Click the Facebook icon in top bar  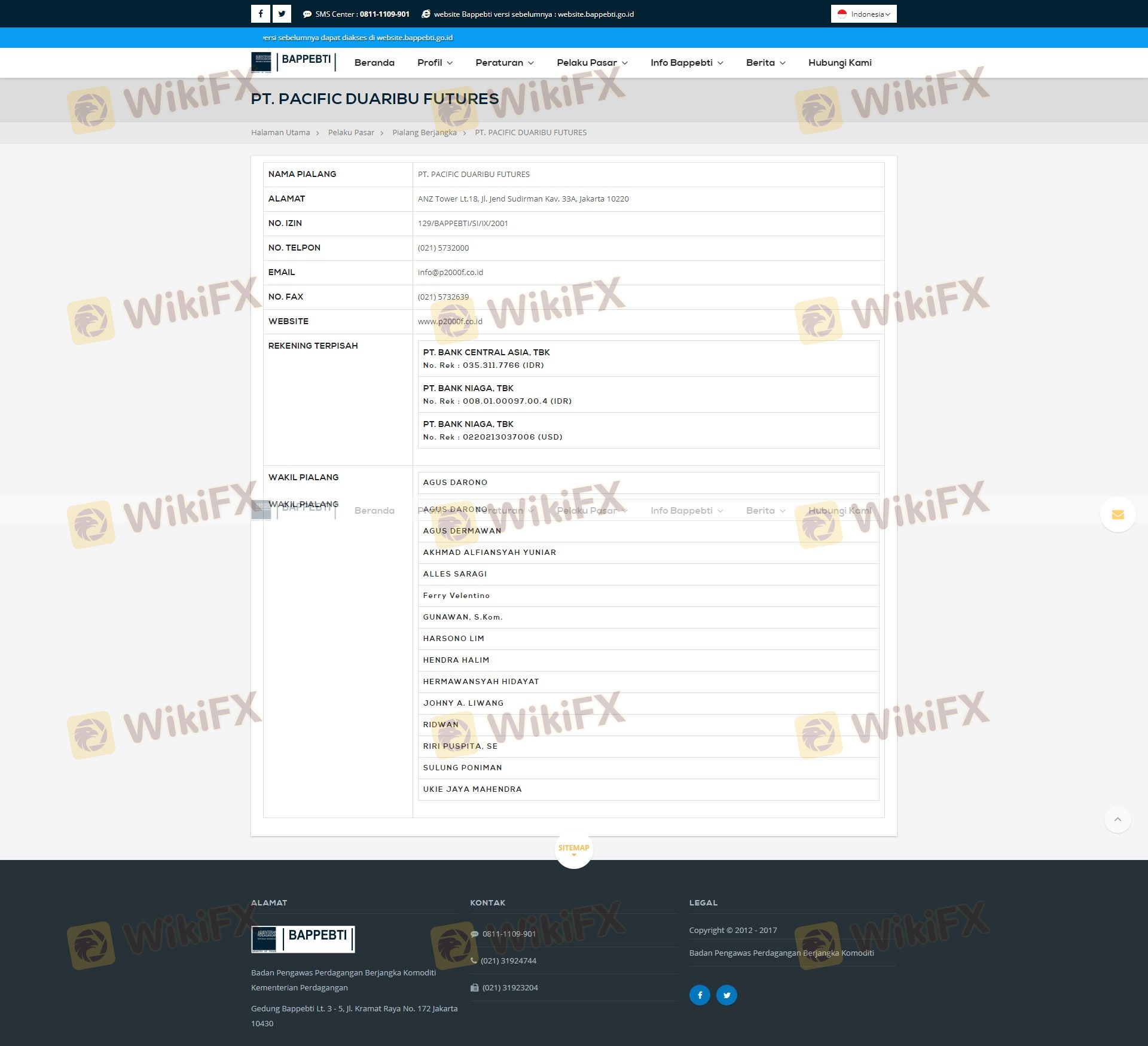pyautogui.click(x=260, y=14)
